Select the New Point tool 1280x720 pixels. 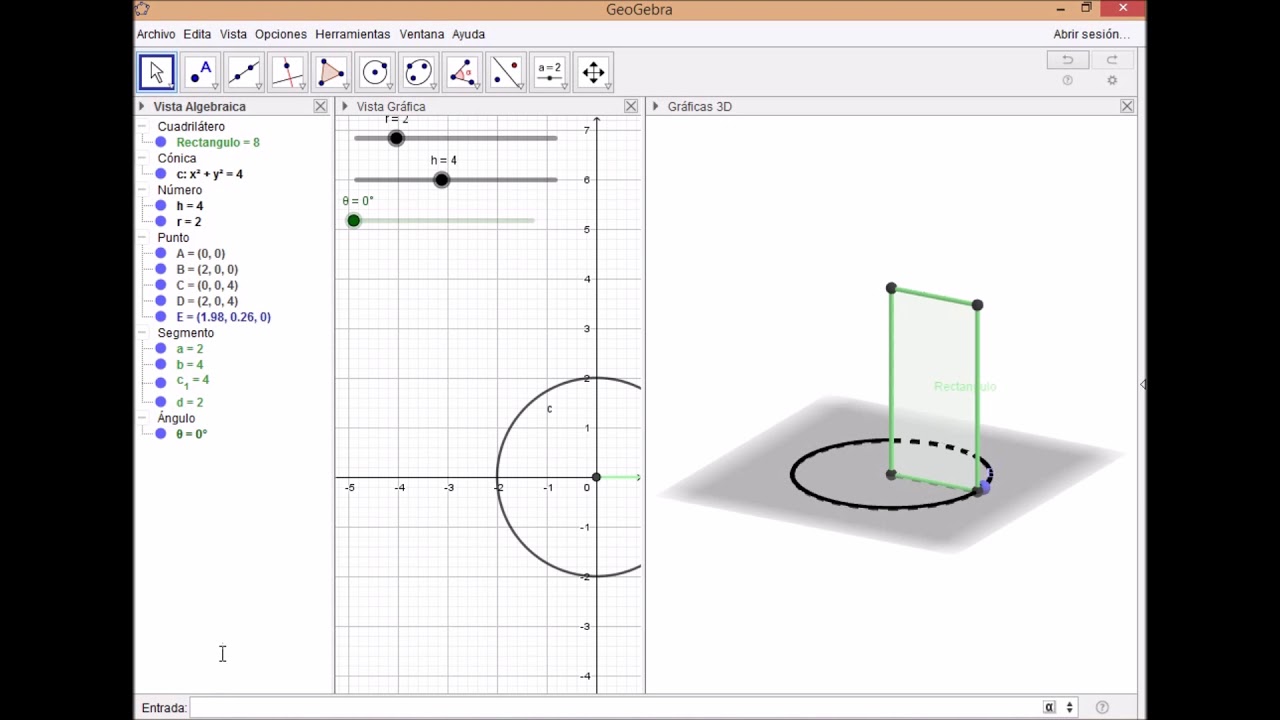point(200,72)
